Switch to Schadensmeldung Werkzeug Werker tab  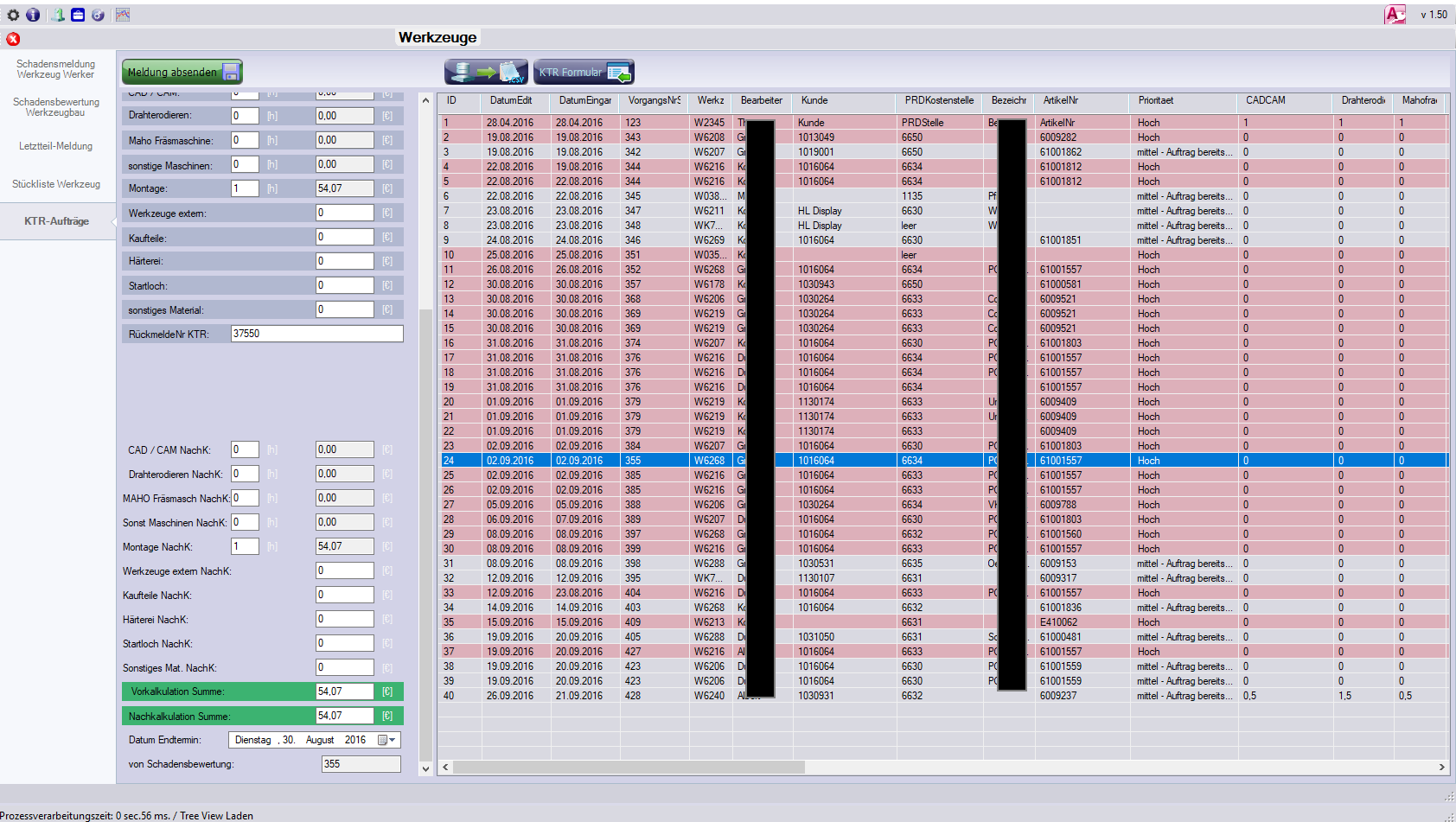coord(56,69)
